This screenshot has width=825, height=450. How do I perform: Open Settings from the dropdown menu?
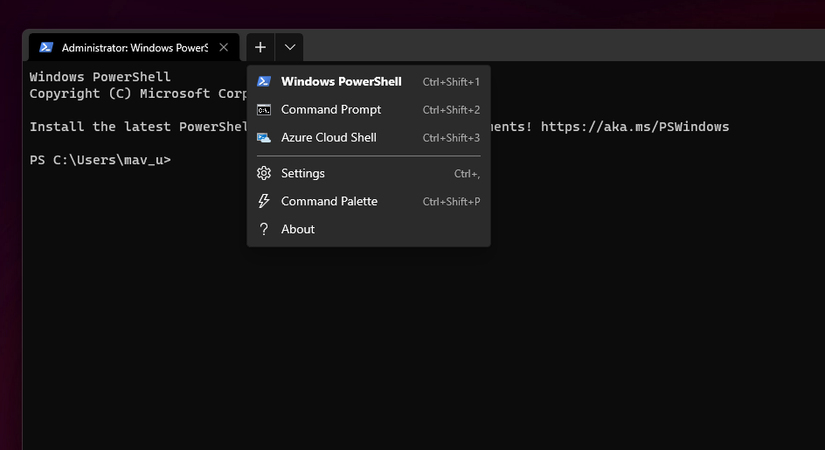coord(369,173)
